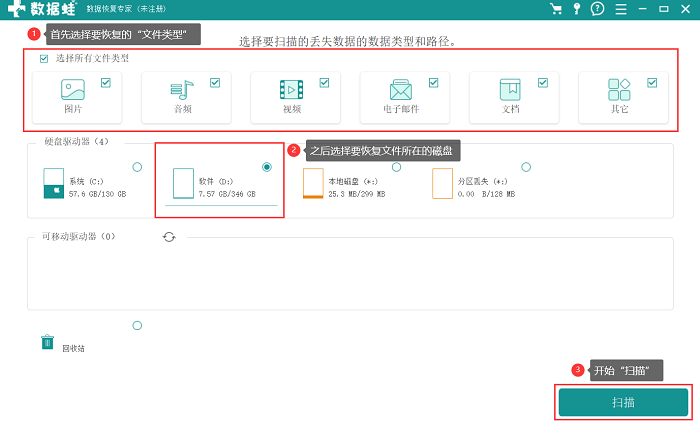Uncheck the 视频 file type checkbox
The image size is (700, 427).
point(325,83)
